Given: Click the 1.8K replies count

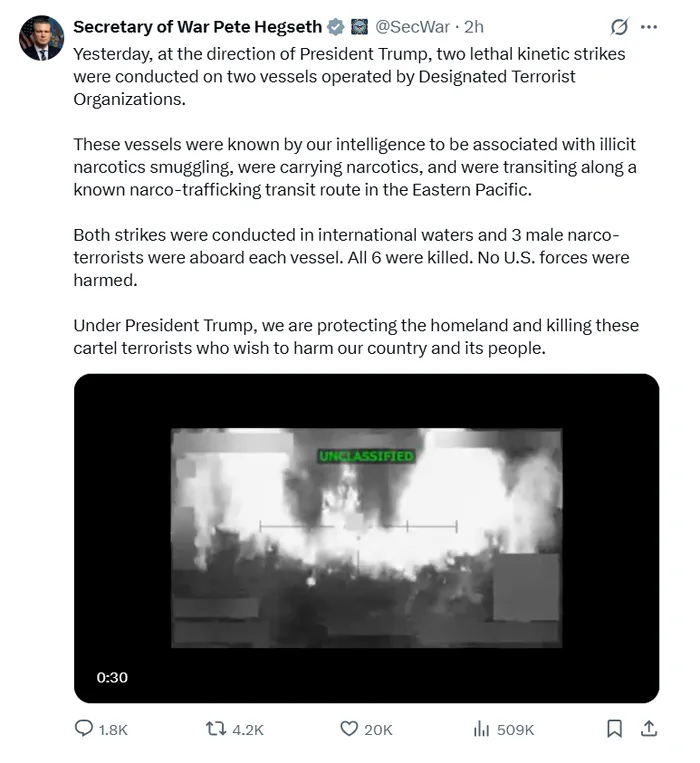Looking at the screenshot, I should (113, 730).
